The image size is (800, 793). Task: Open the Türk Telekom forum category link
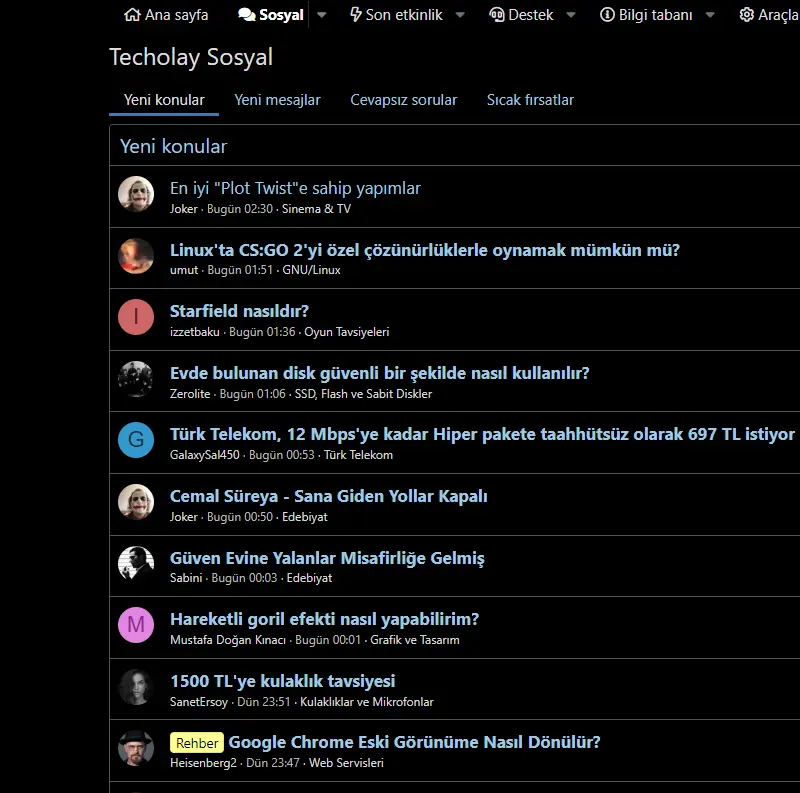tap(358, 455)
